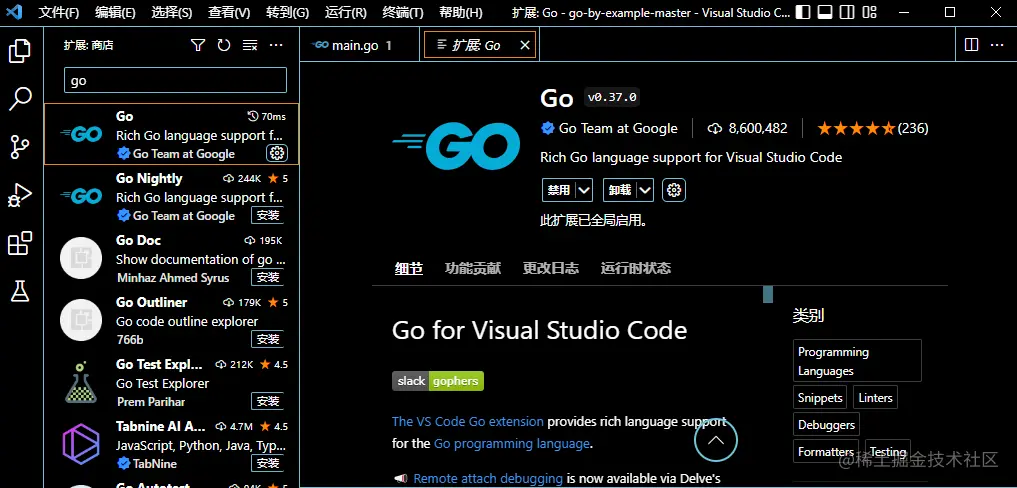
Task: Open the Extensions view icon
Action: tap(20, 243)
